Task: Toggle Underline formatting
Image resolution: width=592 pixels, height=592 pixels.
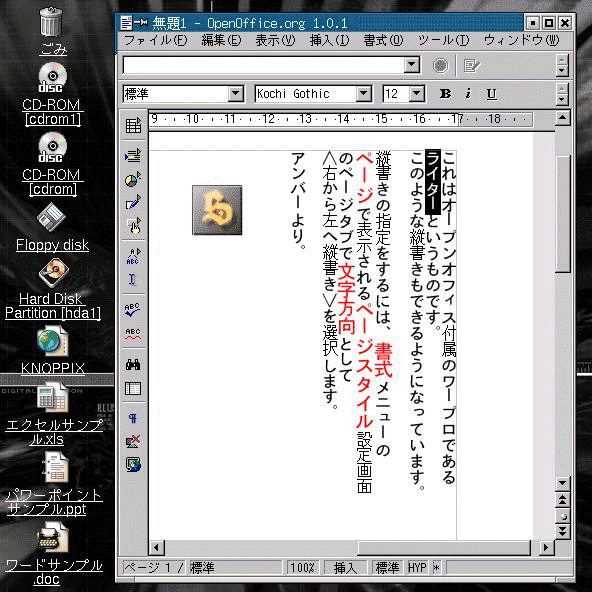Action: (x=492, y=94)
